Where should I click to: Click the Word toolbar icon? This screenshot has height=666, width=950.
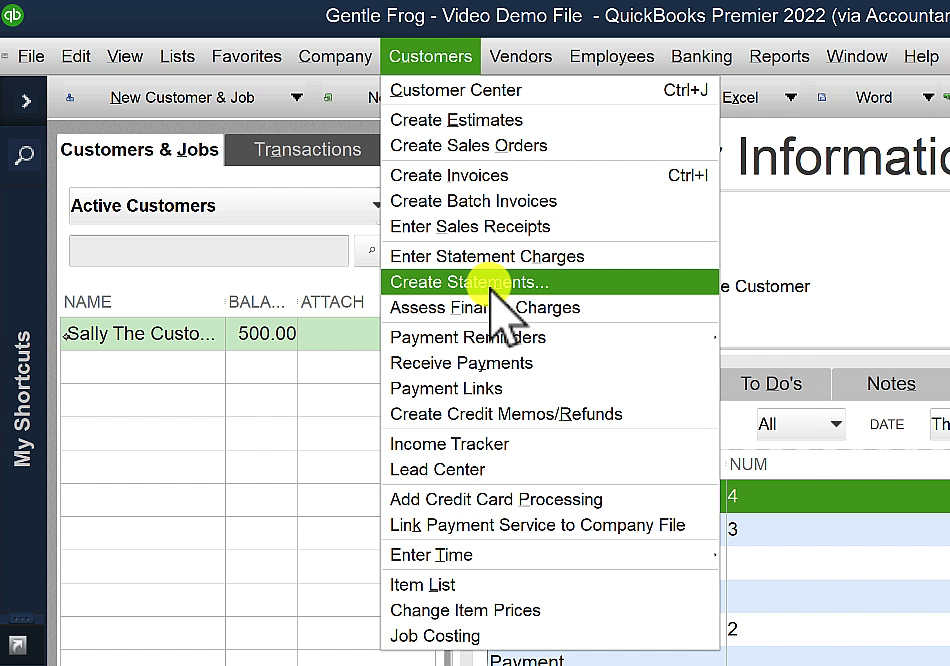[x=822, y=98]
